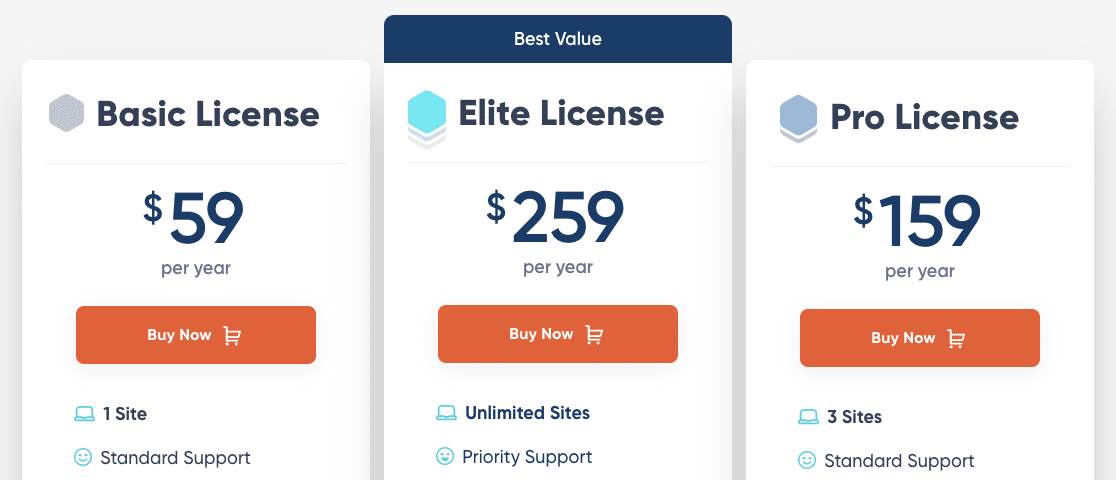Click the Pro License blue hexagon icon
Screen dimensions: 1116x480
pos(799,119)
